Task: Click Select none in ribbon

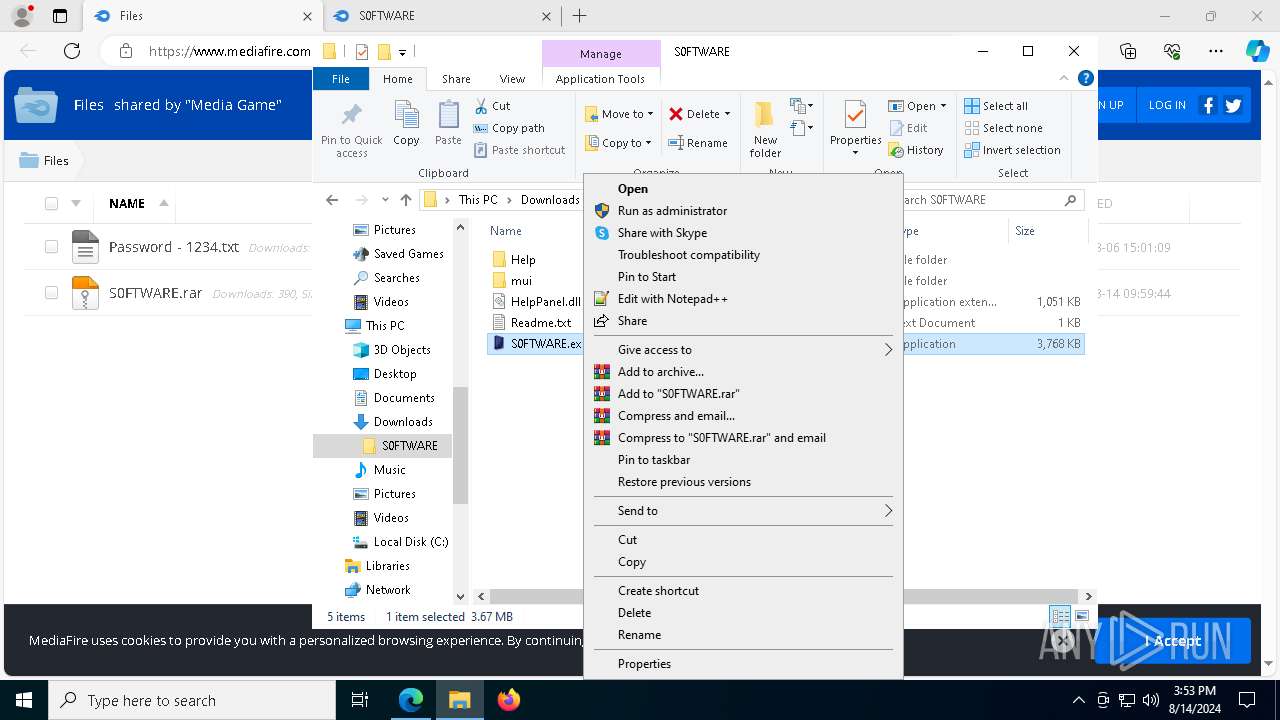Action: pyautogui.click(x=1003, y=128)
